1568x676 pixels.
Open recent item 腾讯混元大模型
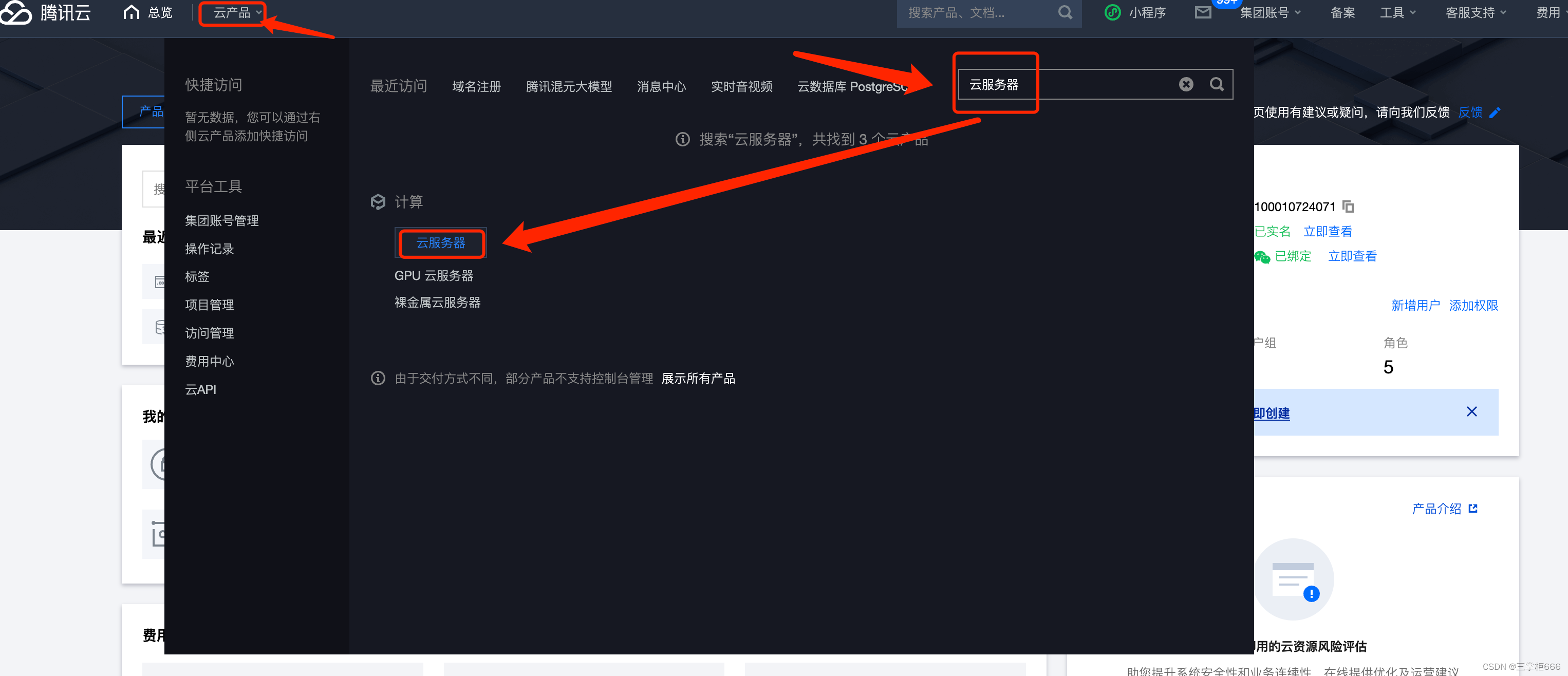pyautogui.click(x=569, y=86)
